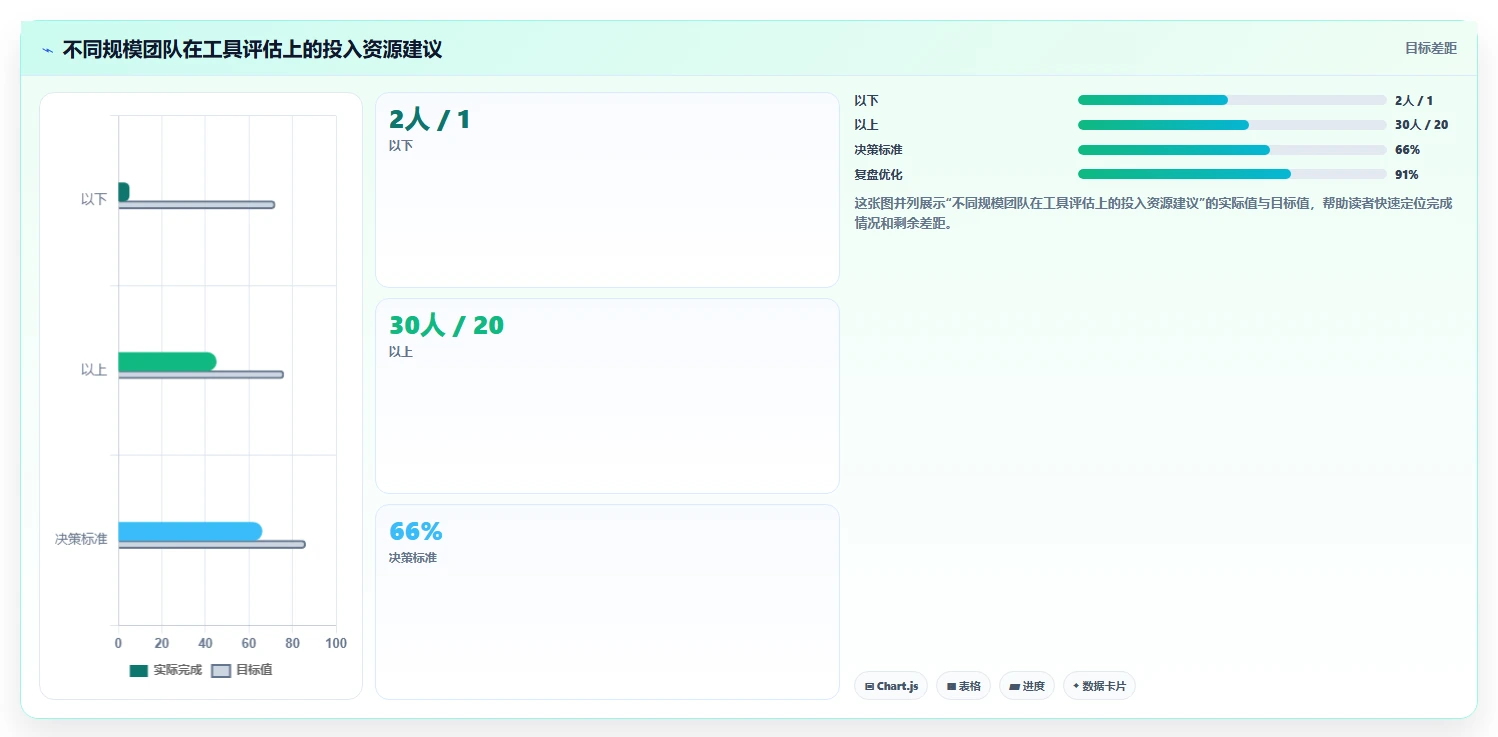This screenshot has width=1498, height=737.
Task: Click the 2人 / 1 value in progress list
Action: 1414,100
